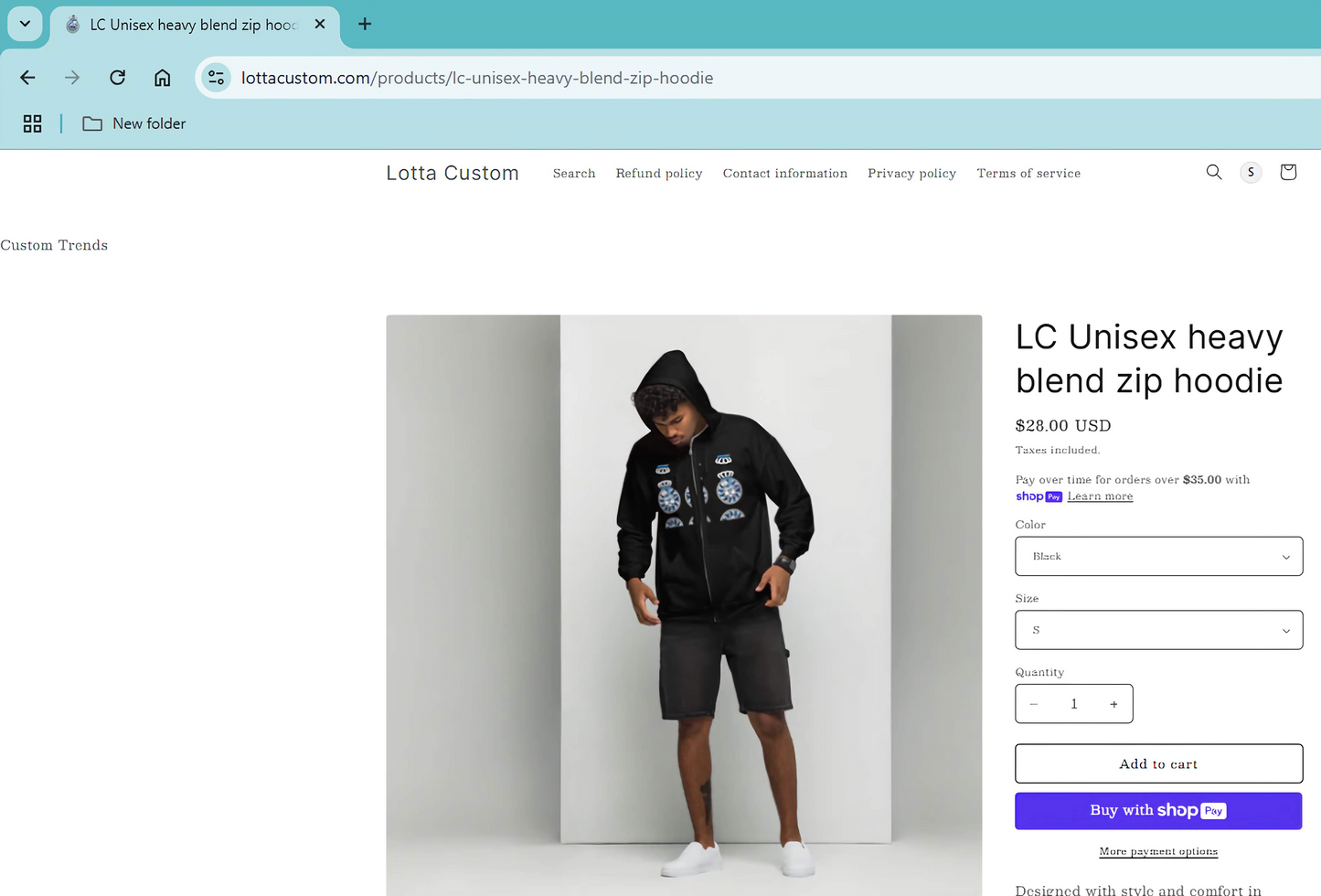Viewport: 1321px width, 896px height.
Task: Expand the Color dropdown showing Black
Action: [1158, 556]
